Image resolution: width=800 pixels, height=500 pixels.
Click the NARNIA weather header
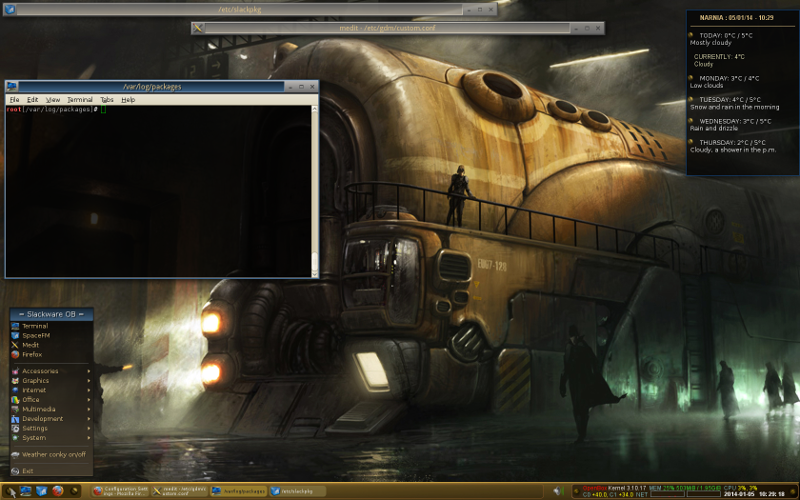pos(736,17)
